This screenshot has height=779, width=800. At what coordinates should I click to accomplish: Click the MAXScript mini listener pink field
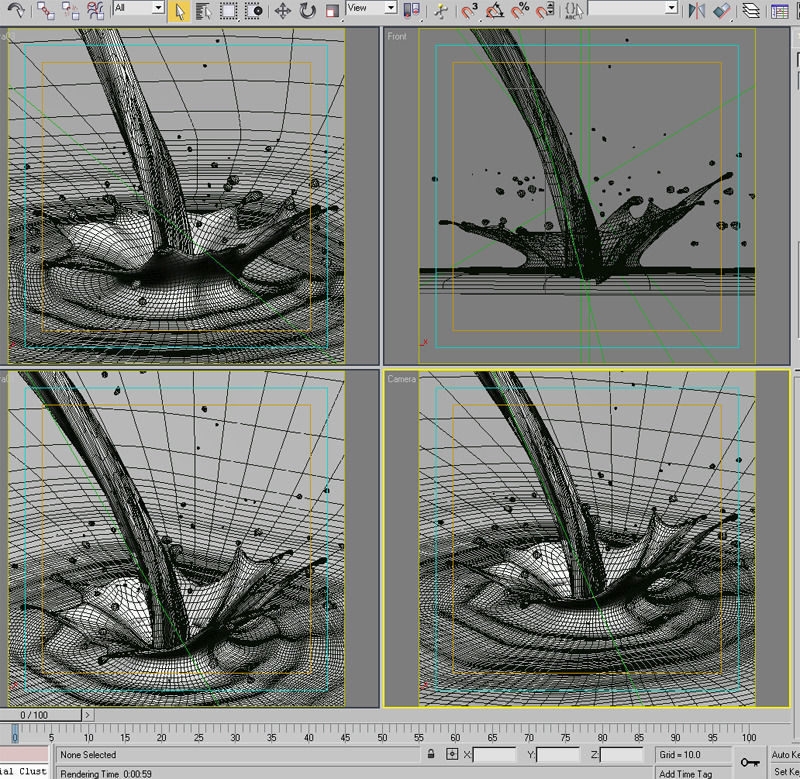point(24,755)
